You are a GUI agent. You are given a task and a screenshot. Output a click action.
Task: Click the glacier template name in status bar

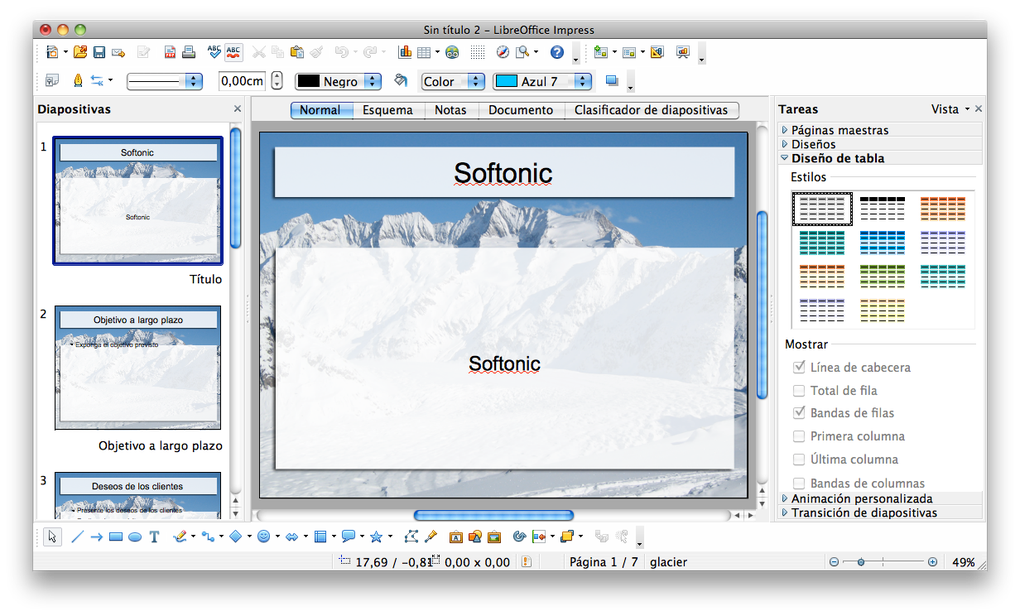click(668, 562)
